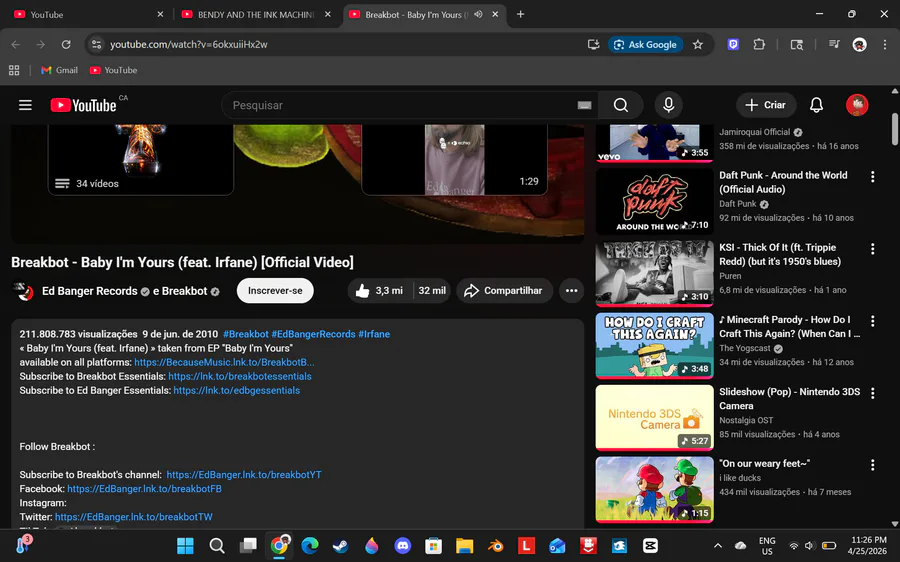Open the "On our weary feet~" thumbnail
The width and height of the screenshot is (900, 562).
tap(654, 490)
